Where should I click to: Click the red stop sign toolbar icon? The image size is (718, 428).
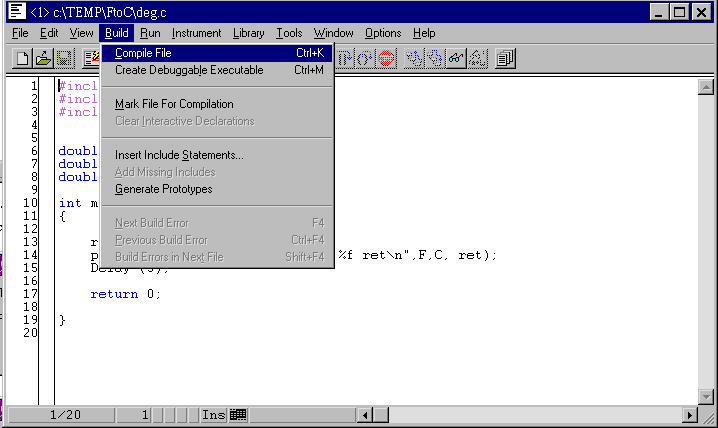click(x=387, y=59)
